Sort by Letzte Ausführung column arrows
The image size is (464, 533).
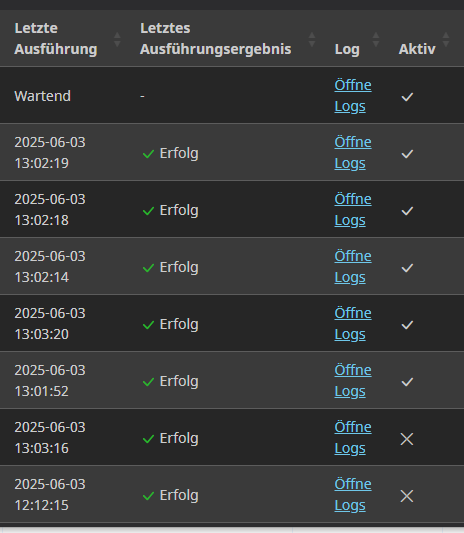(117, 39)
